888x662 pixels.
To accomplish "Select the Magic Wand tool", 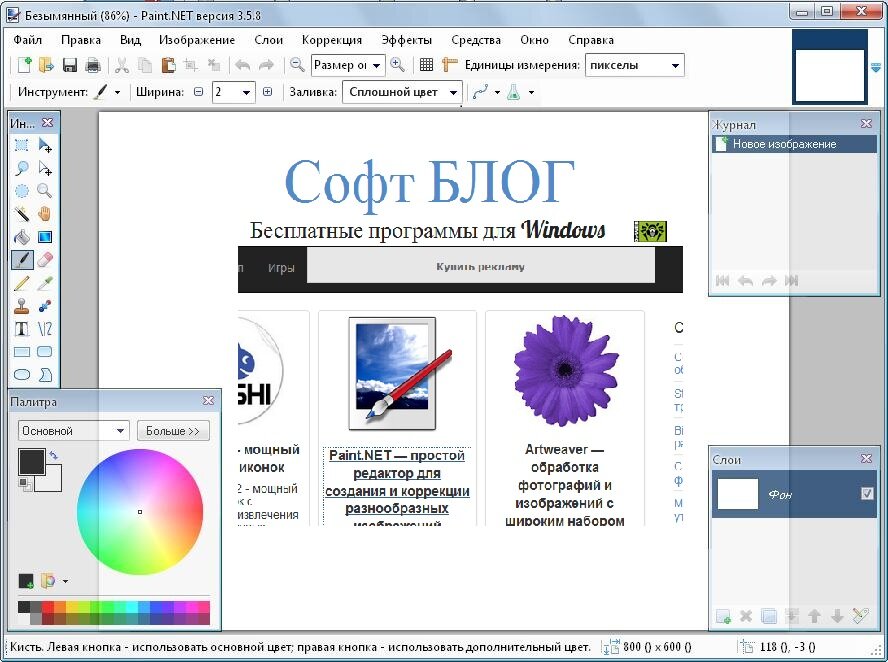I will [22, 214].
